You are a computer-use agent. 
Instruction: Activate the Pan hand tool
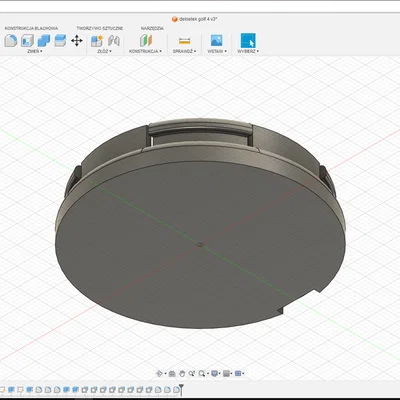pos(182,373)
